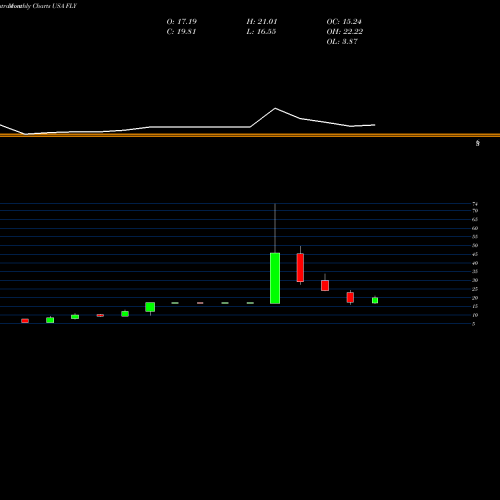Click the 50 price axis label
The image size is (500, 500).
(475, 245)
